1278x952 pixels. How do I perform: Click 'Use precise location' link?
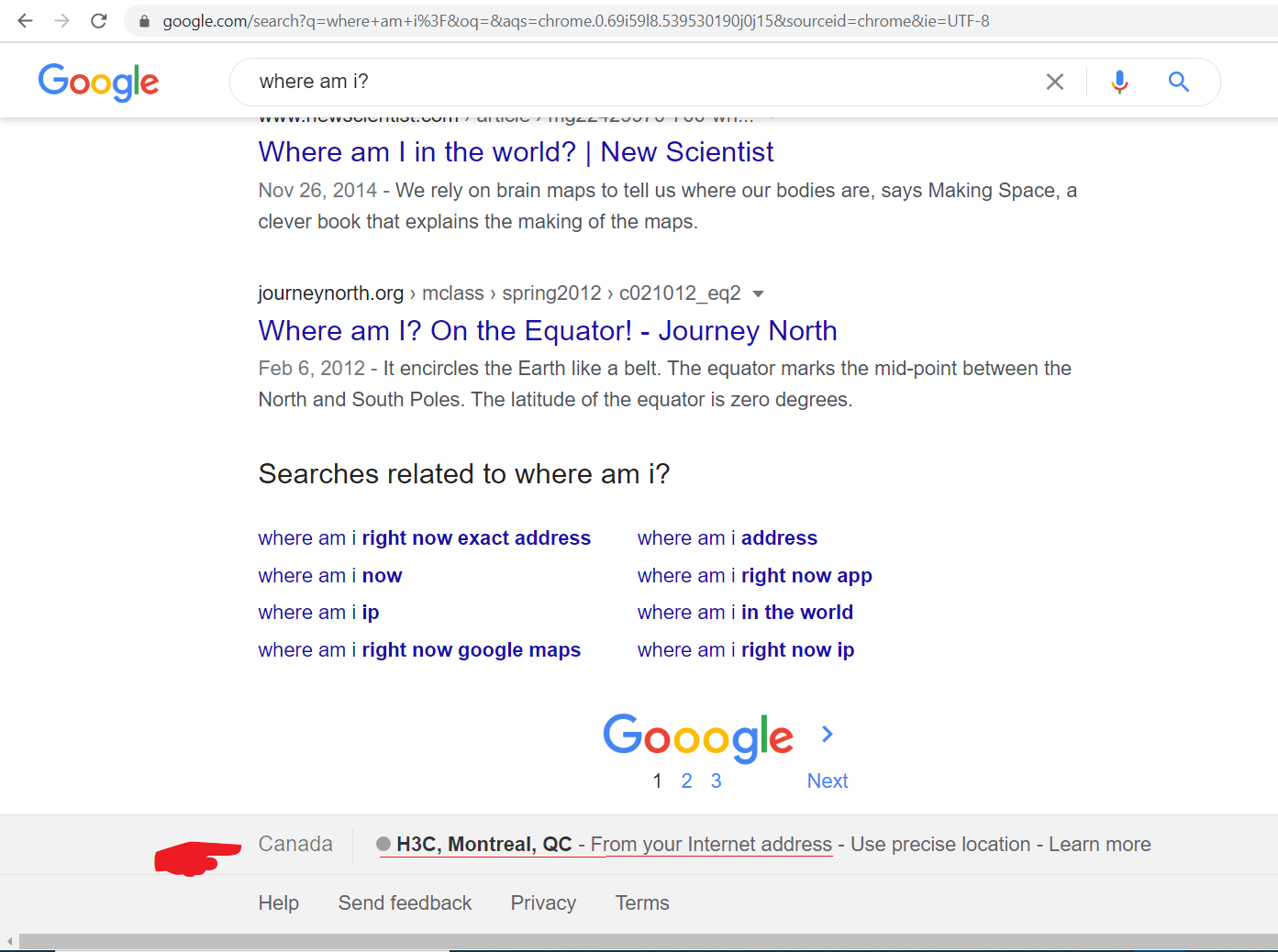pyautogui.click(x=940, y=845)
